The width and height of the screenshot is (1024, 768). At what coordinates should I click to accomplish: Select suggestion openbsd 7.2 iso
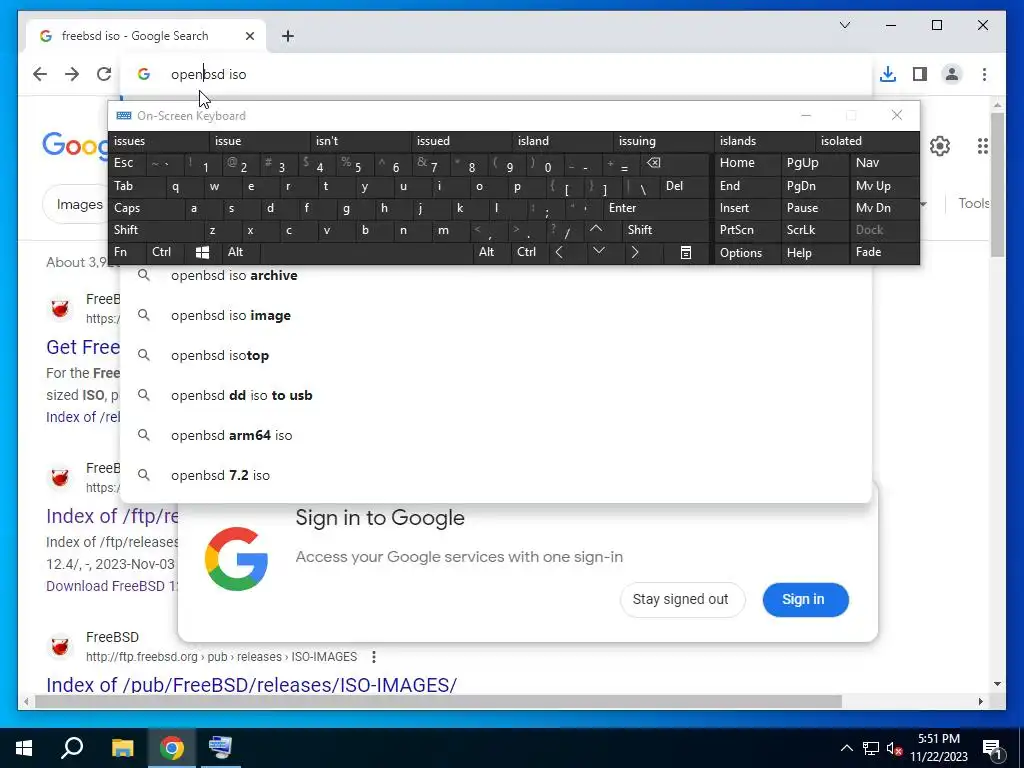pos(496,475)
